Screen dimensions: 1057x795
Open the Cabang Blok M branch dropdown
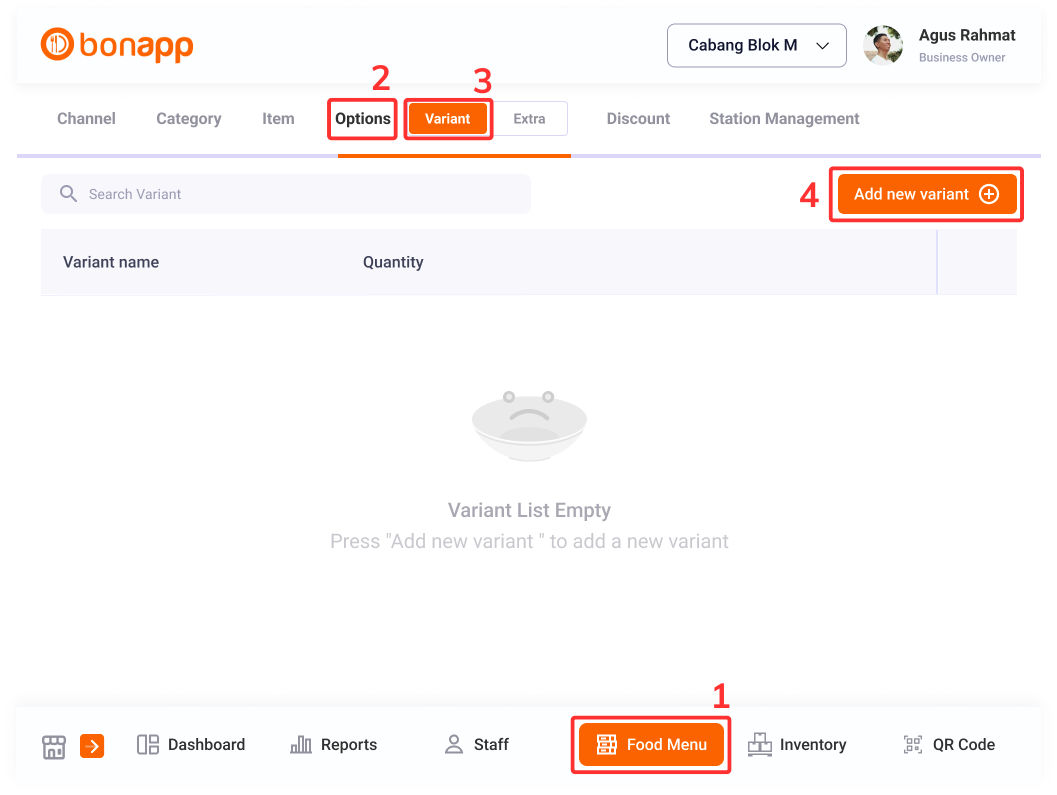756,45
